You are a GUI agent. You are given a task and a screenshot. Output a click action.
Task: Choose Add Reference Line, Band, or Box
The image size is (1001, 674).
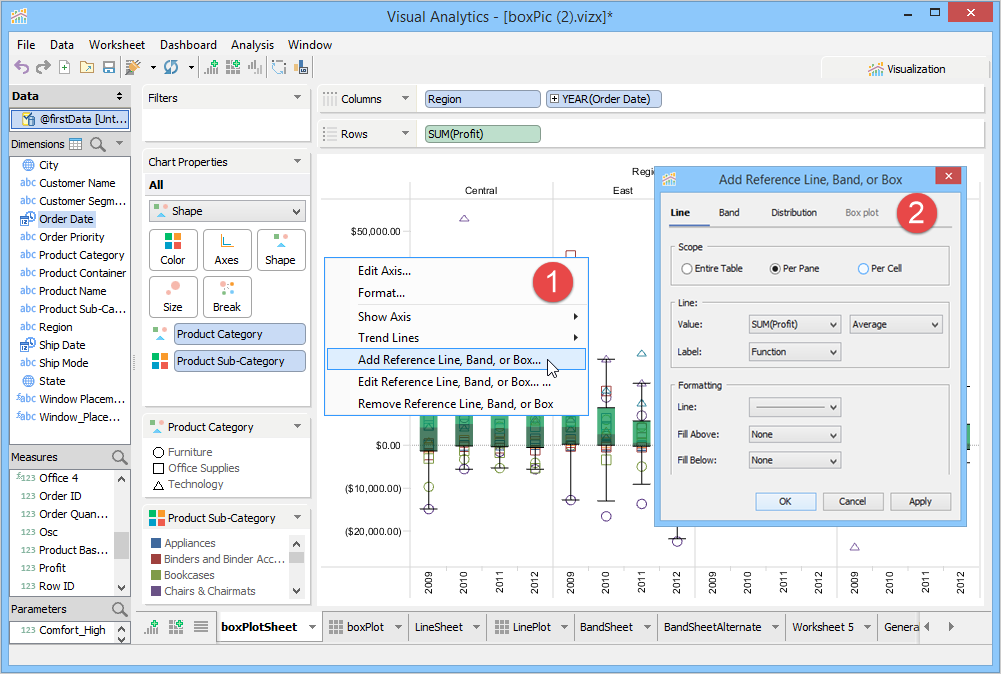pyautogui.click(x=449, y=360)
